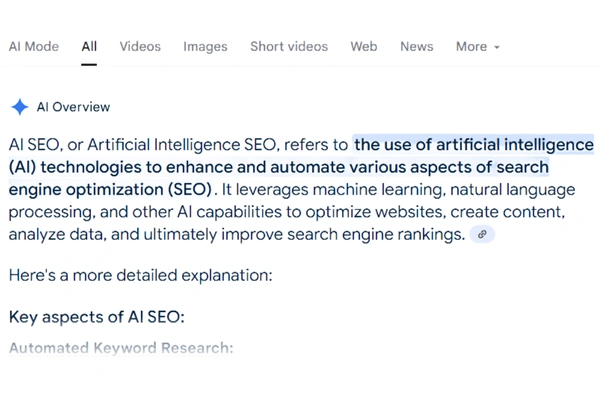Screen dimensions: 600x400
Task: Switch to the Web results tab
Action: [364, 46]
